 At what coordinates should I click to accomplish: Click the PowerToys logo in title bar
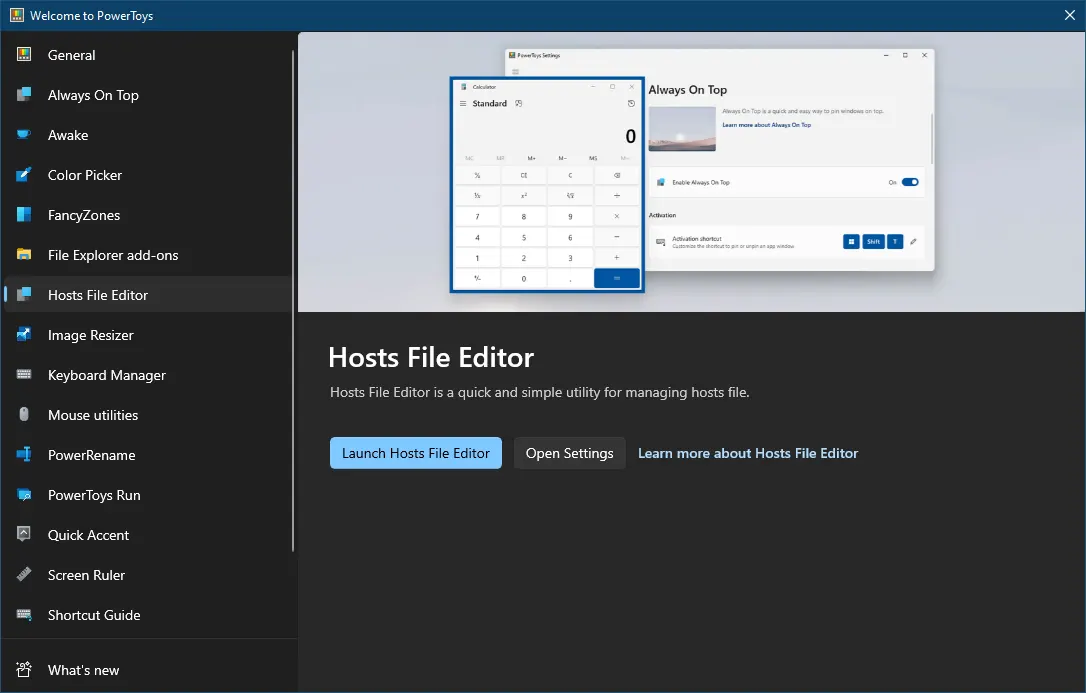[17, 15]
